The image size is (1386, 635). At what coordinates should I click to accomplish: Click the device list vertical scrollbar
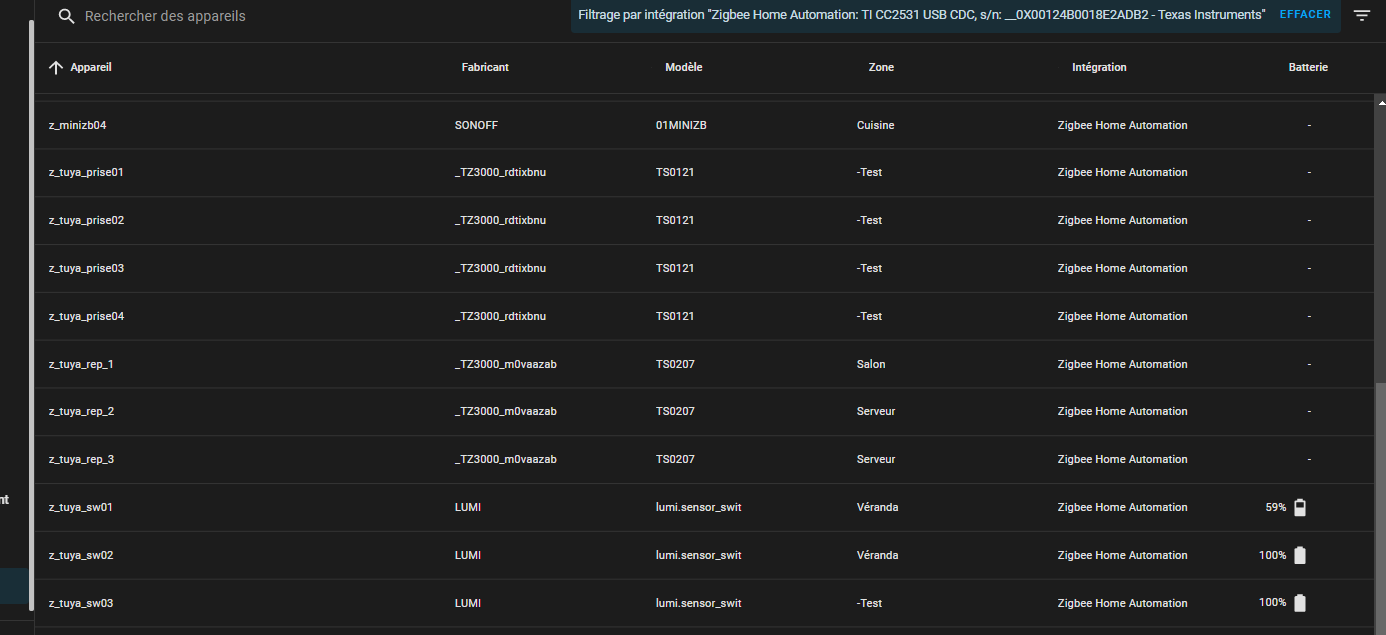(x=1380, y=510)
